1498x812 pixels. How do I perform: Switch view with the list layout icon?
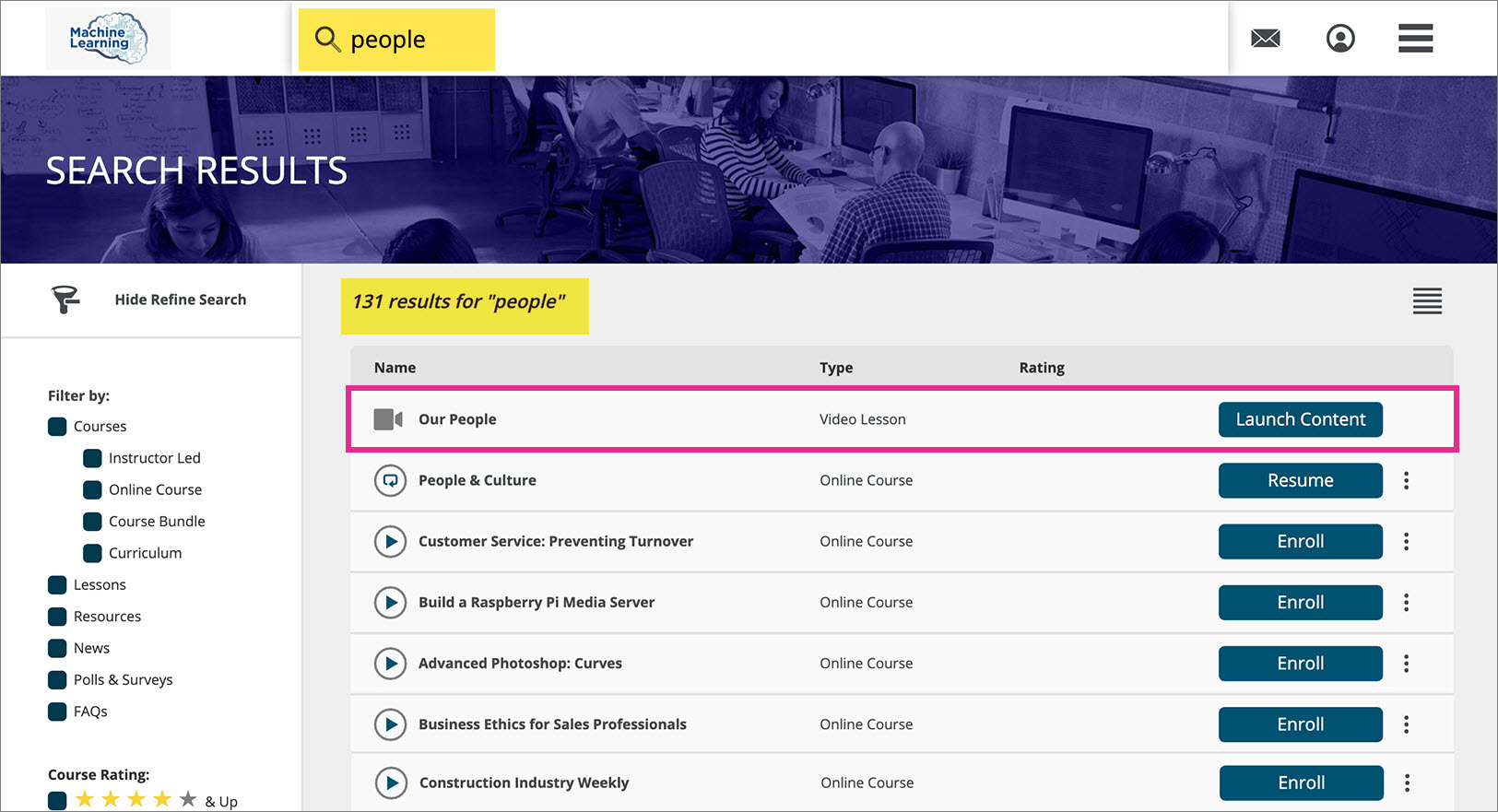tap(1427, 300)
